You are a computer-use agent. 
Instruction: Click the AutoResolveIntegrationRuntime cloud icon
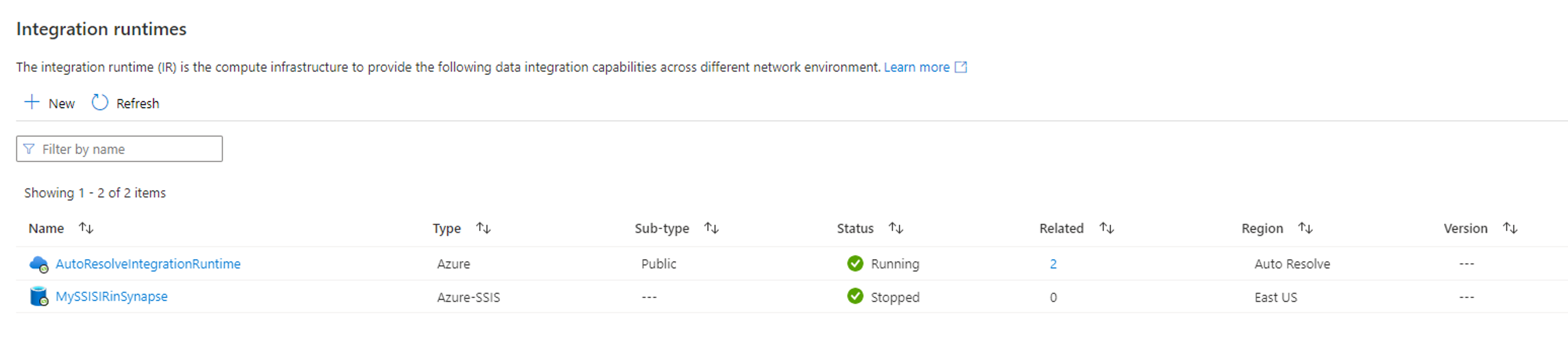pyautogui.click(x=39, y=264)
